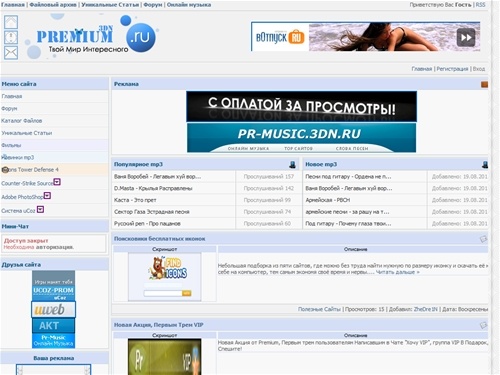Expand the Counter-Strike Source submenu arrow
The width and height of the screenshot is (500, 375).
coord(57,182)
